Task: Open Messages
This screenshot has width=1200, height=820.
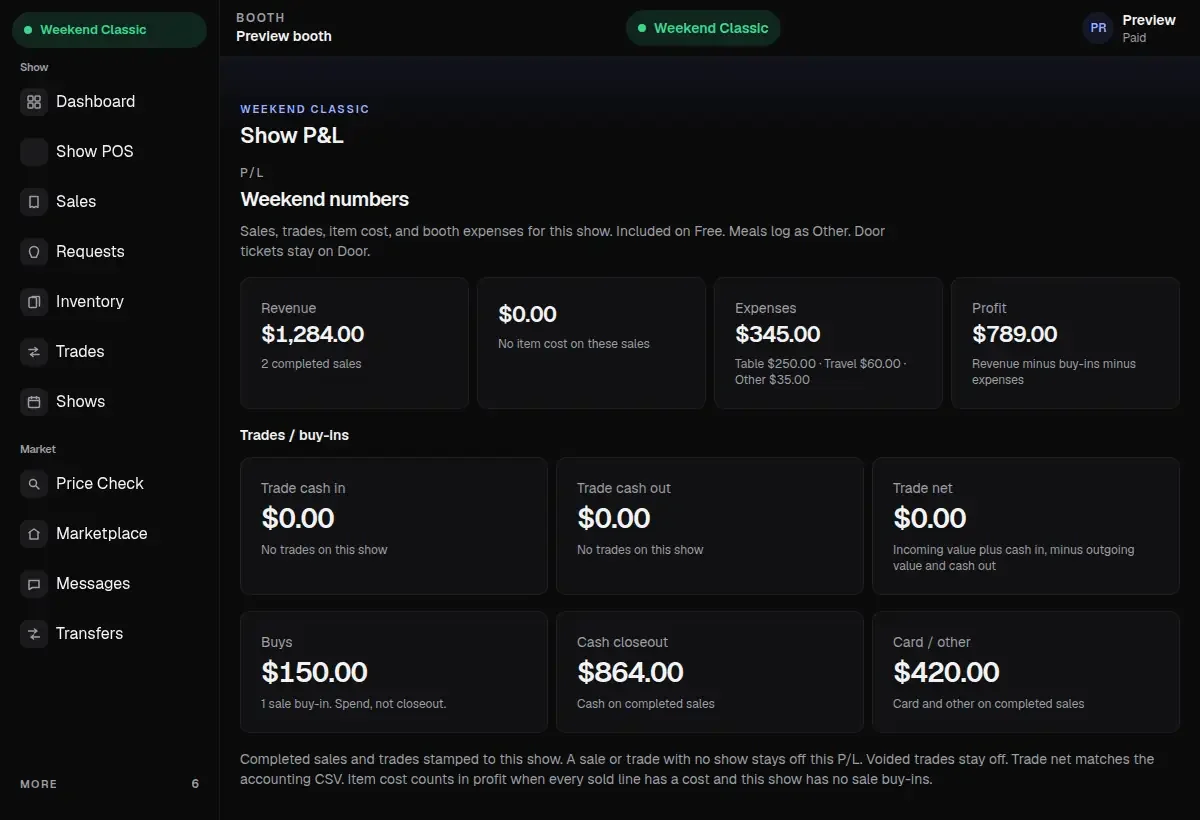Action: point(109,584)
